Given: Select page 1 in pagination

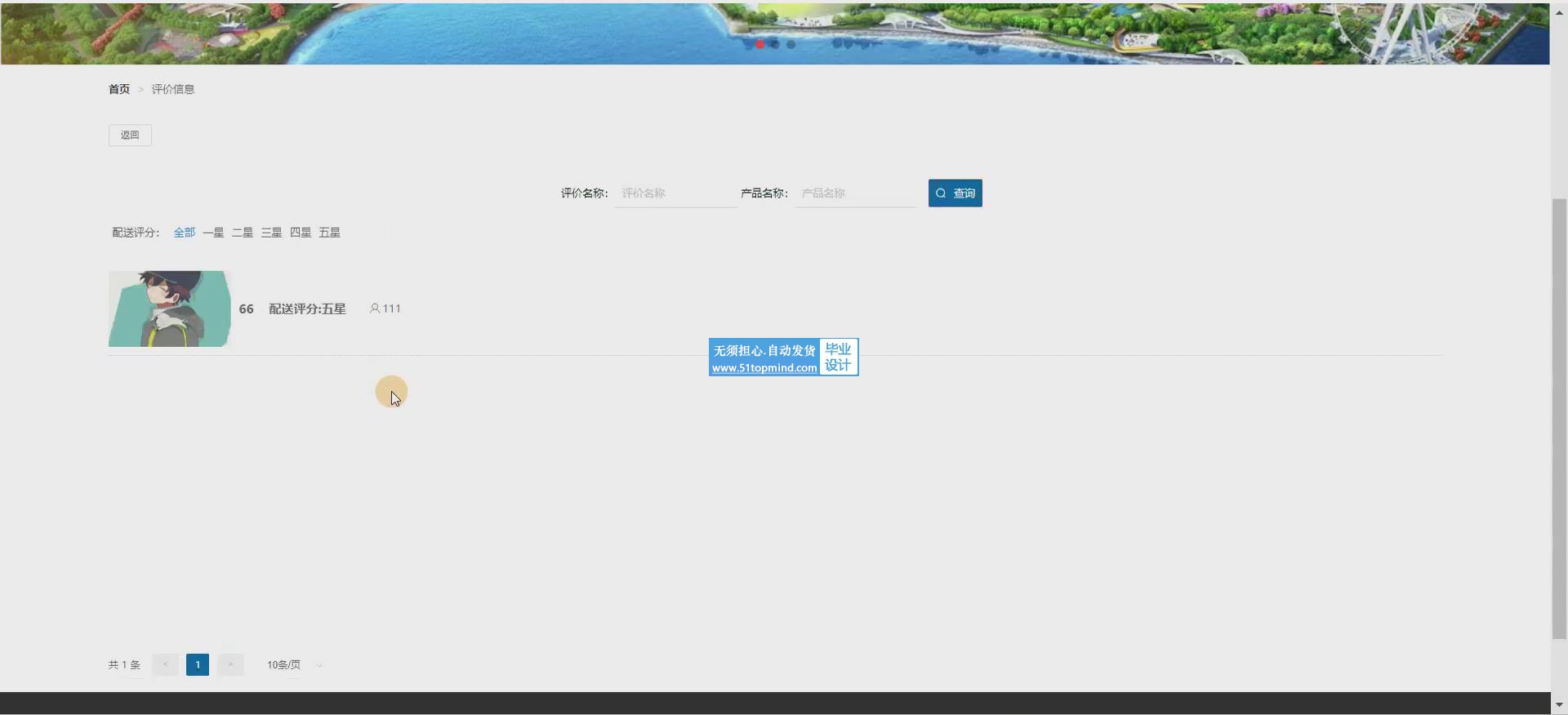Looking at the screenshot, I should (198, 664).
